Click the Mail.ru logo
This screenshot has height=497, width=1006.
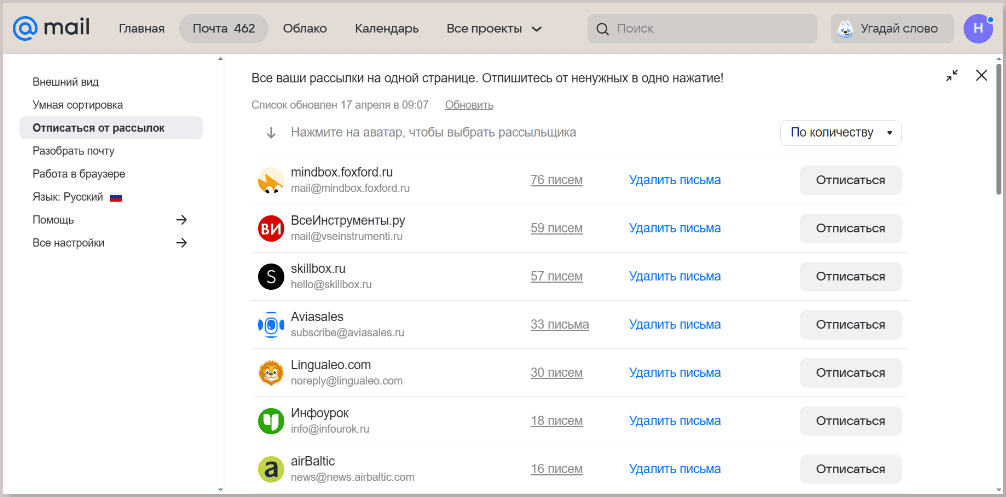tap(52, 28)
